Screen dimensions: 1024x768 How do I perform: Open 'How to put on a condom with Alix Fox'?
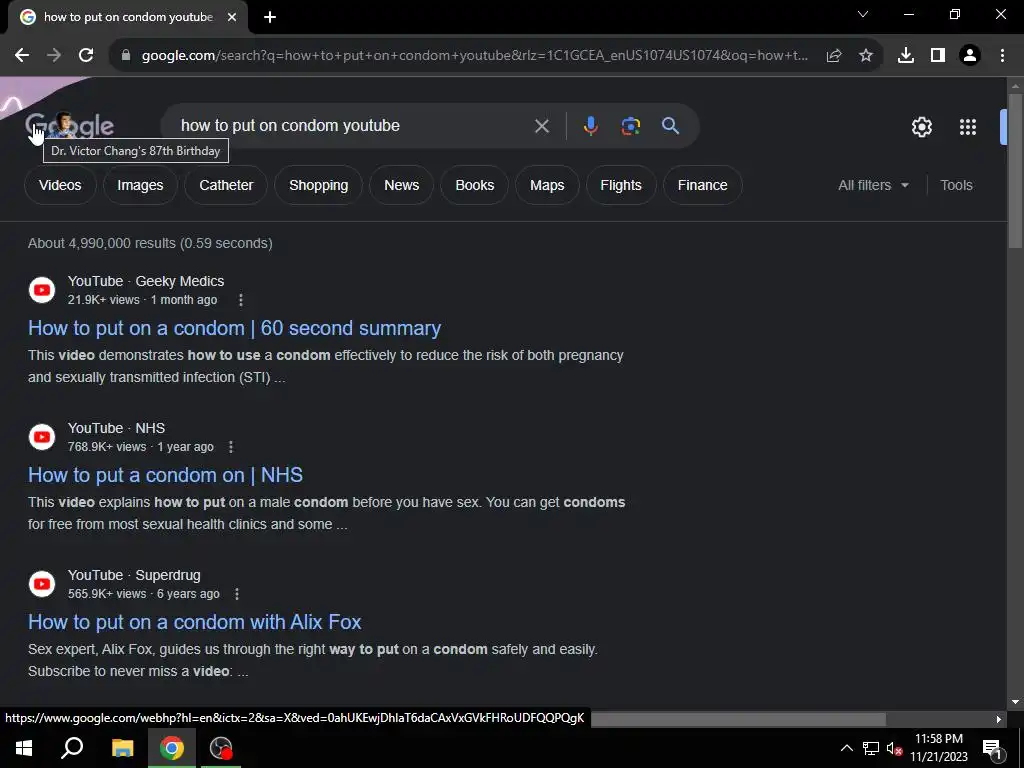(x=195, y=622)
